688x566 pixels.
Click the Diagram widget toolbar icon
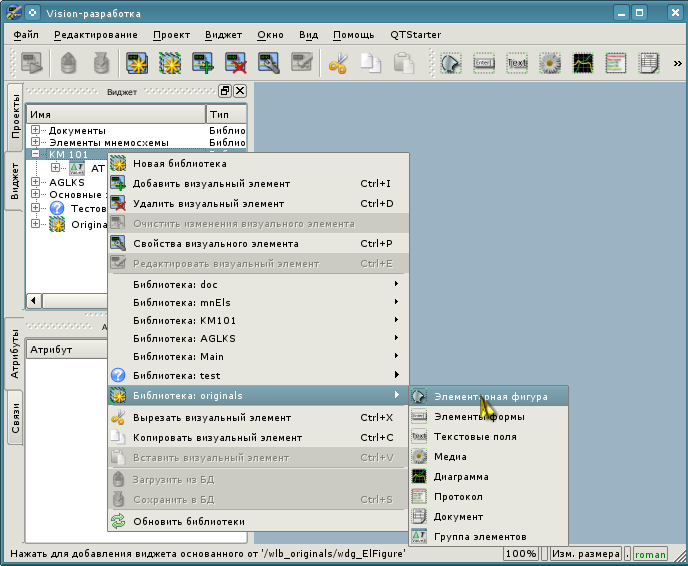click(582, 64)
